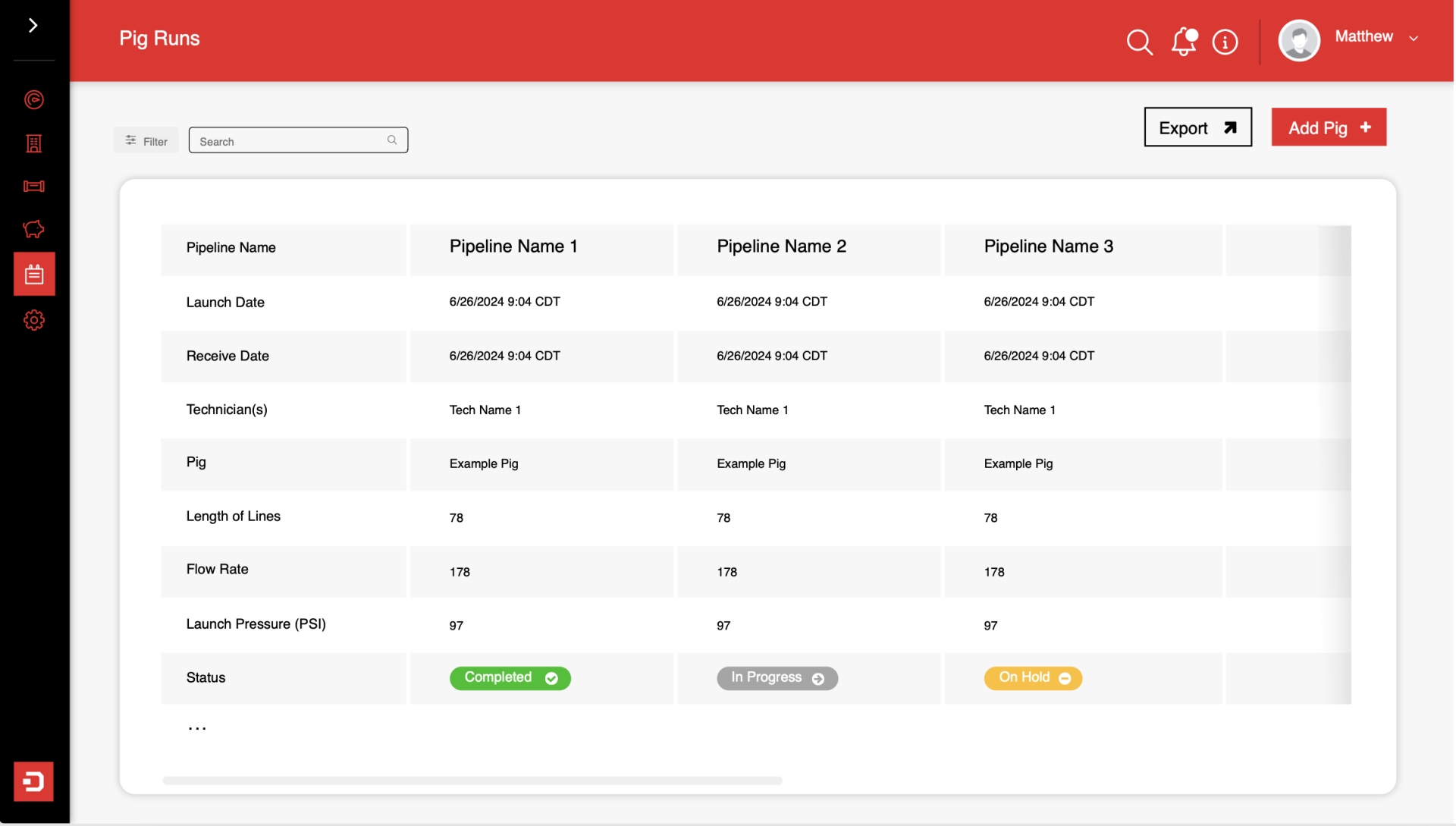
Task: Expand the sidebar with chevron arrow
Action: click(33, 26)
